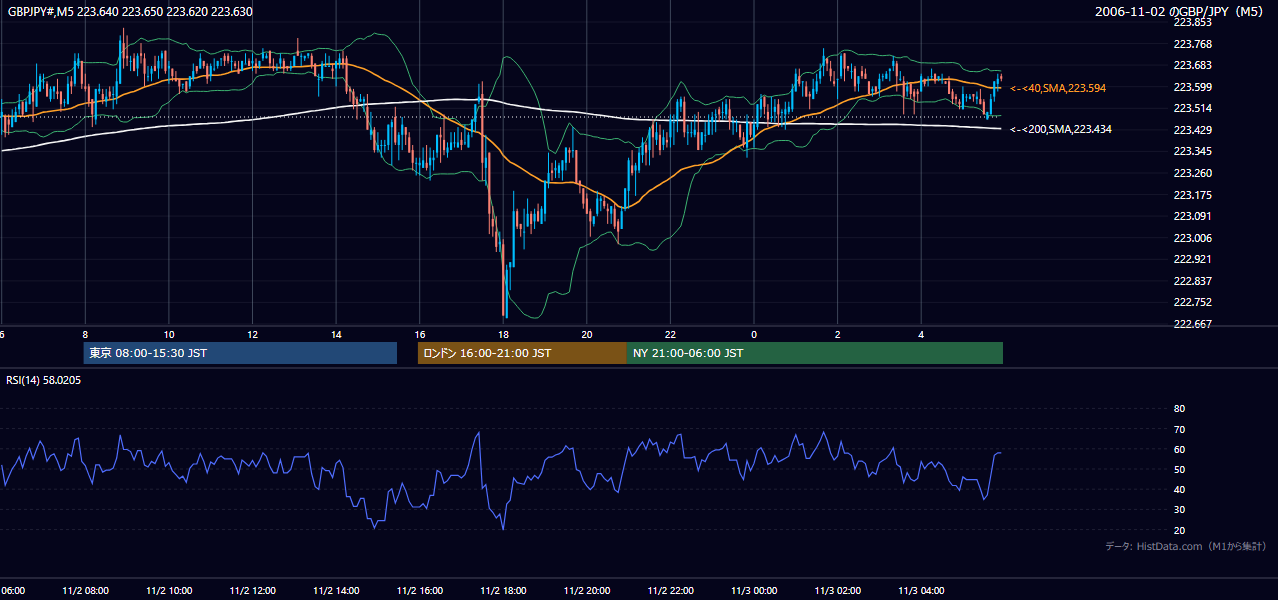Click price axis value 222.667
The width and height of the screenshot is (1278, 600).
pos(1192,324)
